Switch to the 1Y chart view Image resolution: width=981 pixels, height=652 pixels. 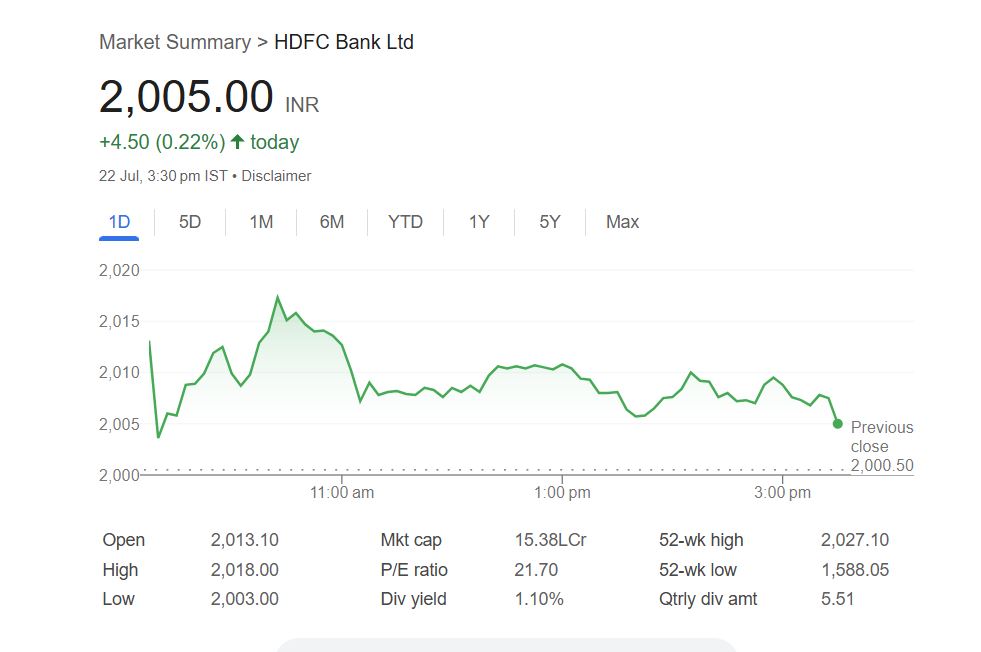[479, 222]
